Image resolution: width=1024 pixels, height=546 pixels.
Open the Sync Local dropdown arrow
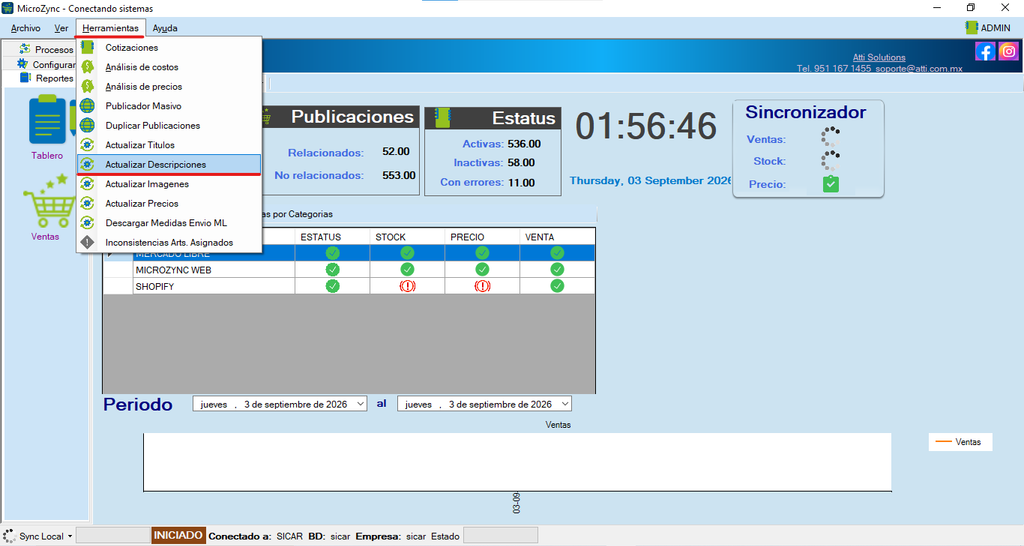point(70,537)
